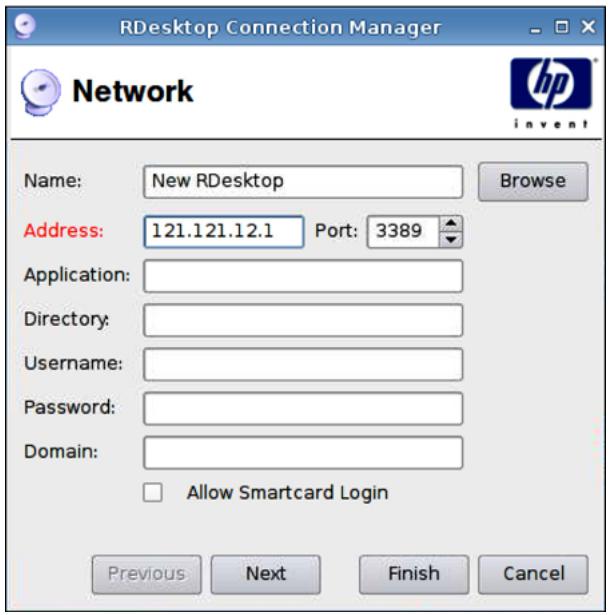Click the Network heading text
Image resolution: width=609 pixels, height=615 pixels.
(133, 91)
